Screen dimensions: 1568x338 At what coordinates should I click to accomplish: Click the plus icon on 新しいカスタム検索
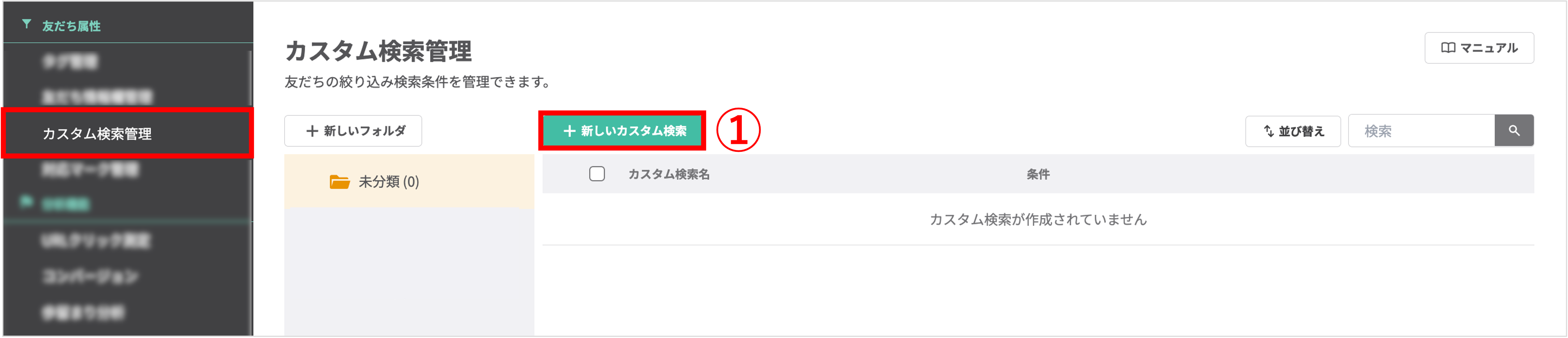569,131
